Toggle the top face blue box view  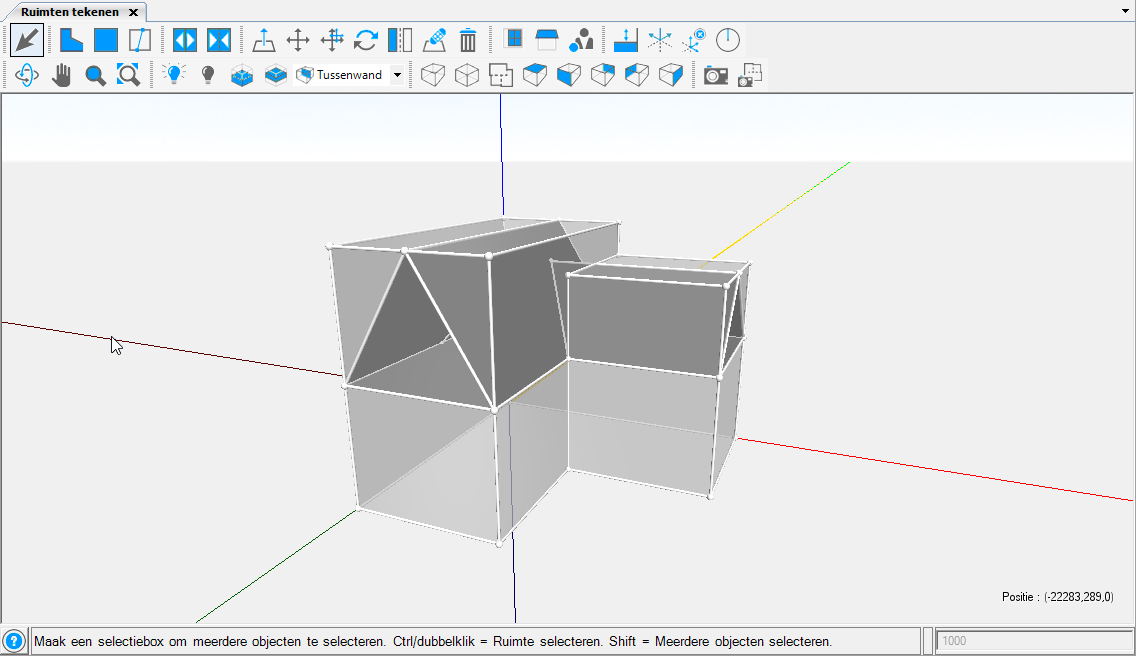point(535,75)
